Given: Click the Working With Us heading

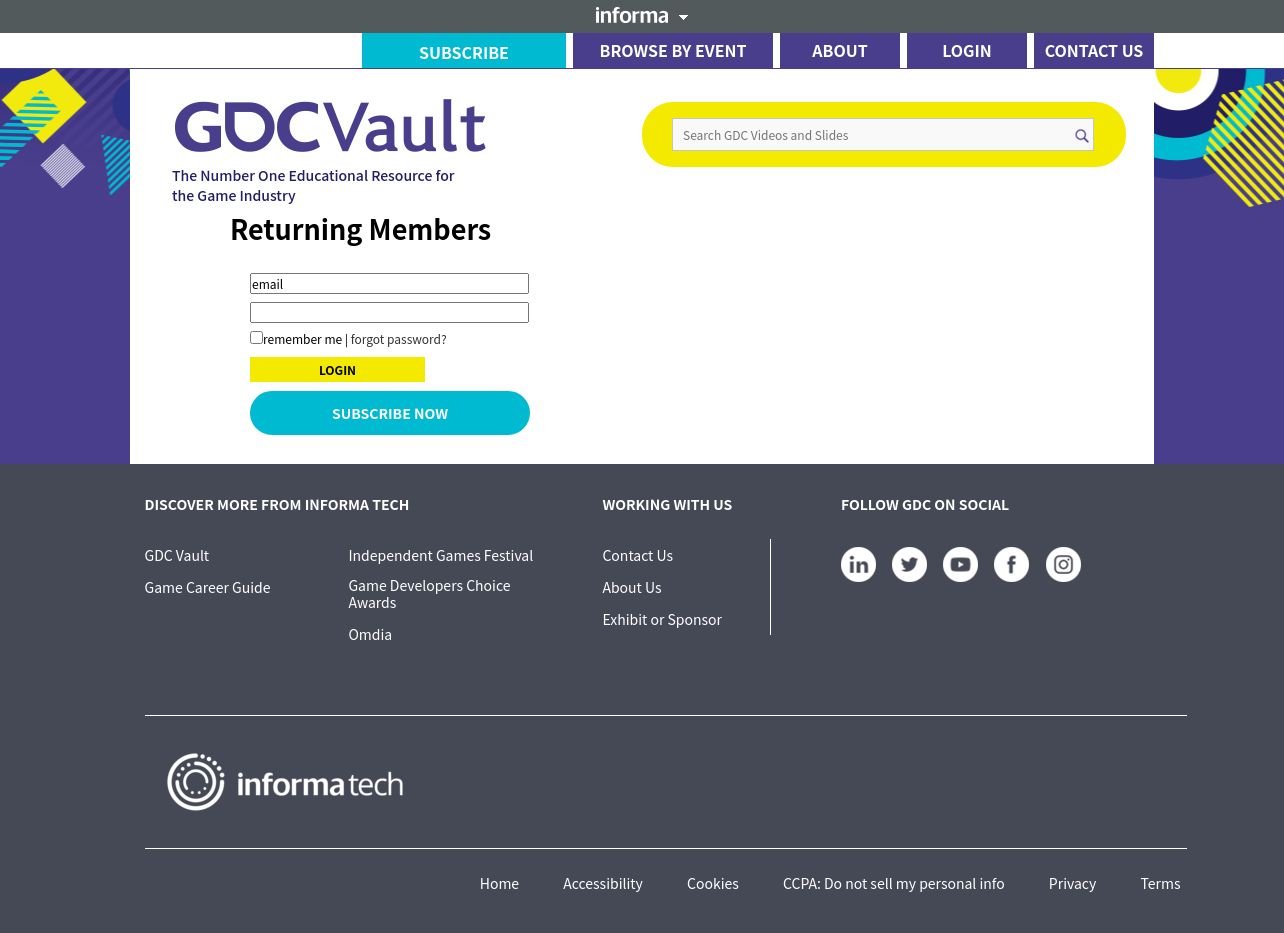Looking at the screenshot, I should (667, 504).
